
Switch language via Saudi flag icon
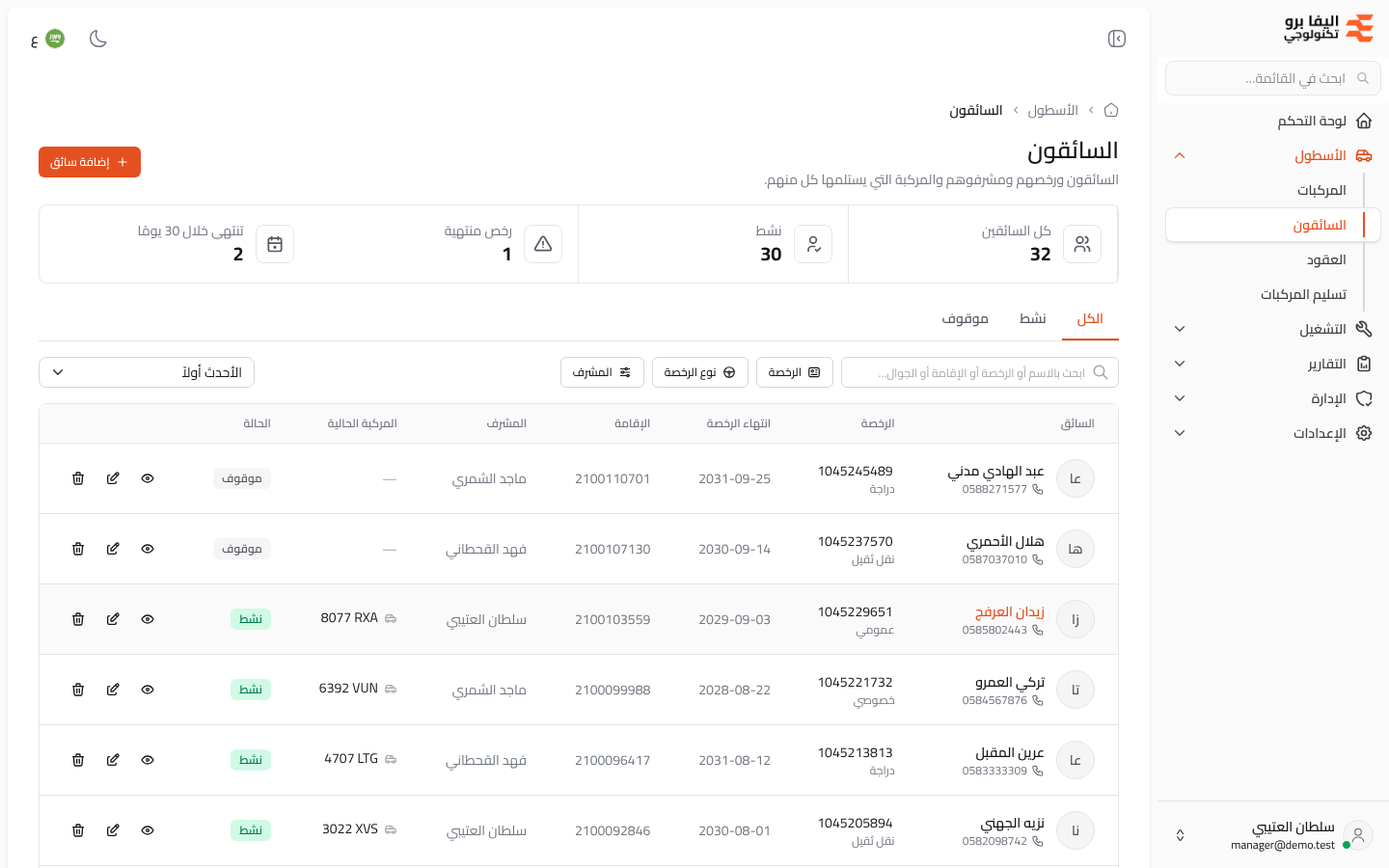(55, 39)
